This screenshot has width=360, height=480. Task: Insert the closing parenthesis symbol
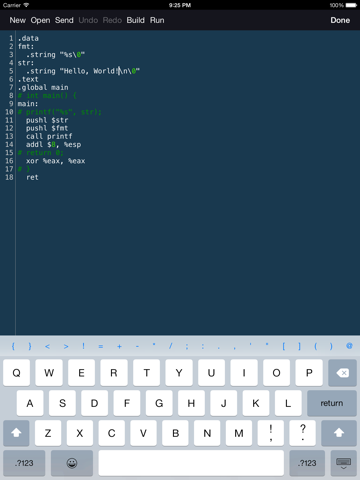click(x=331, y=346)
